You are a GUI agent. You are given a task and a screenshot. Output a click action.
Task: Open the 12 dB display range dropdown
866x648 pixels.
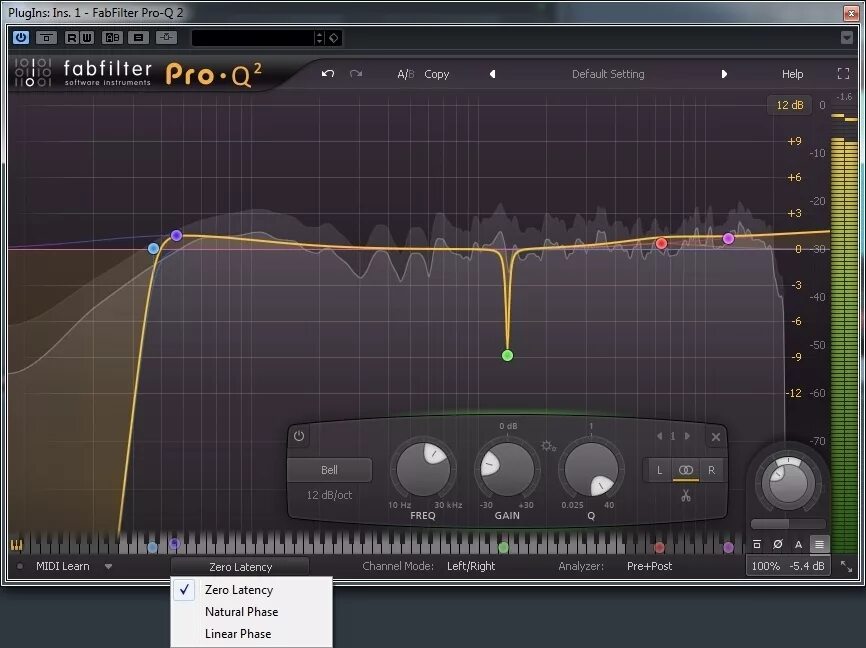click(x=790, y=105)
